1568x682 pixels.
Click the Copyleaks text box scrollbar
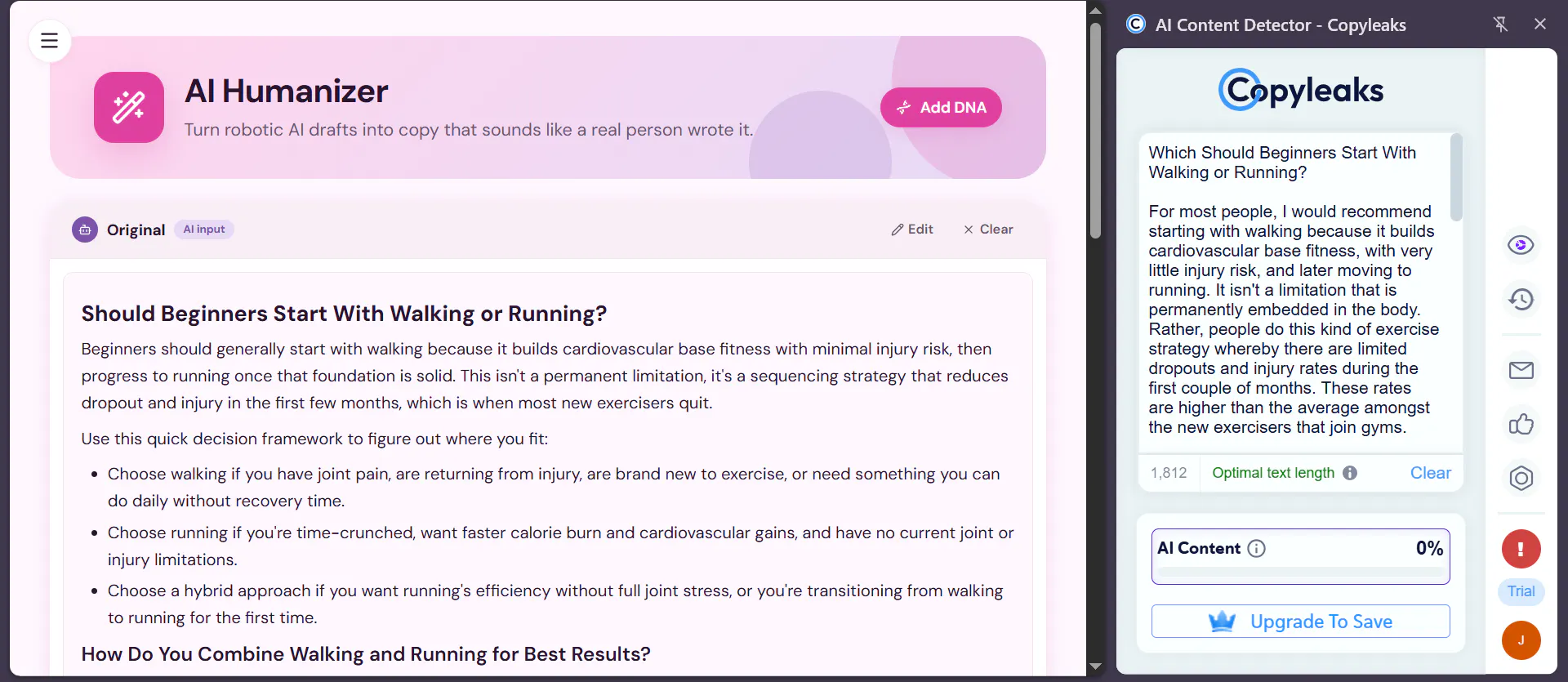pos(1456,178)
